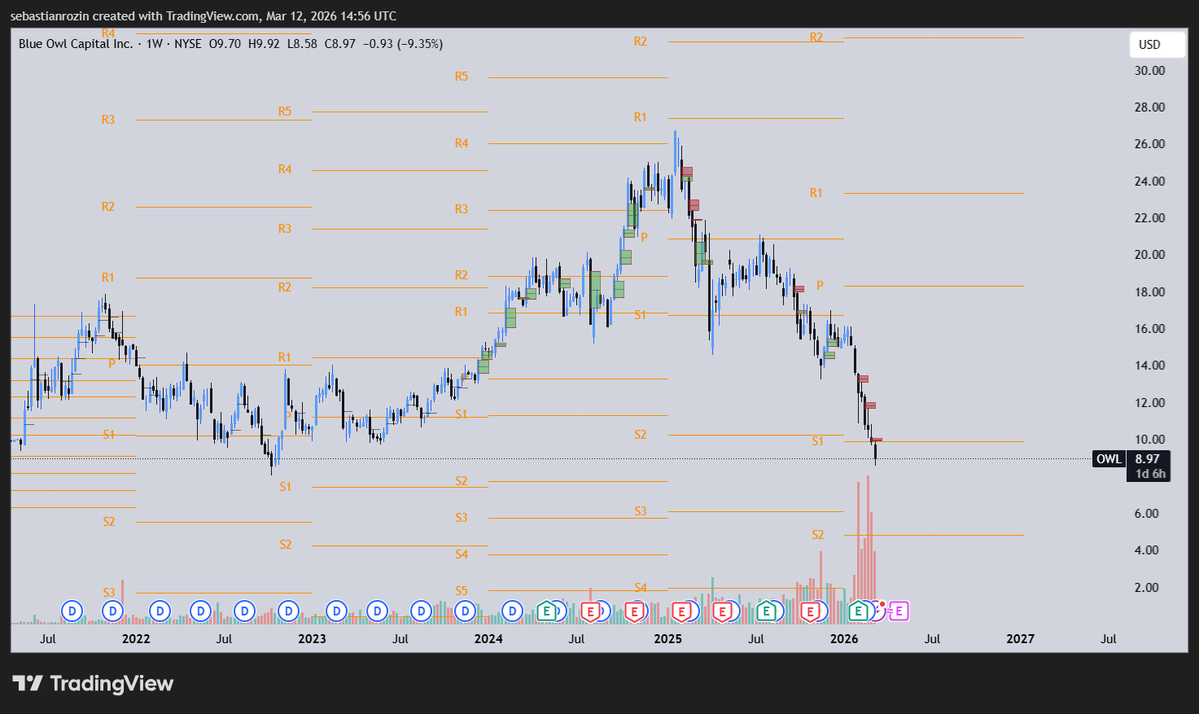Click the 26.00 price axis label
1199x714 pixels.
(1149, 144)
